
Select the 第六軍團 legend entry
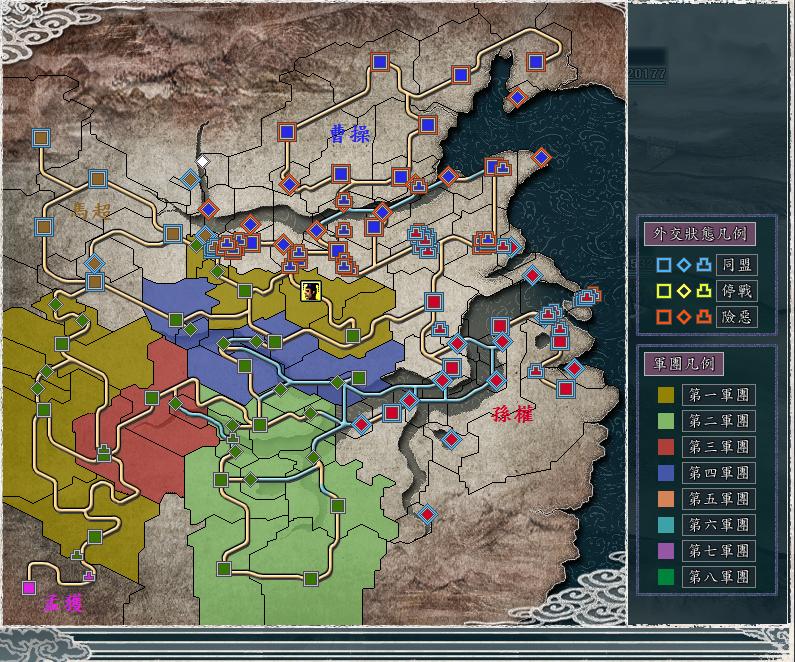click(x=719, y=525)
